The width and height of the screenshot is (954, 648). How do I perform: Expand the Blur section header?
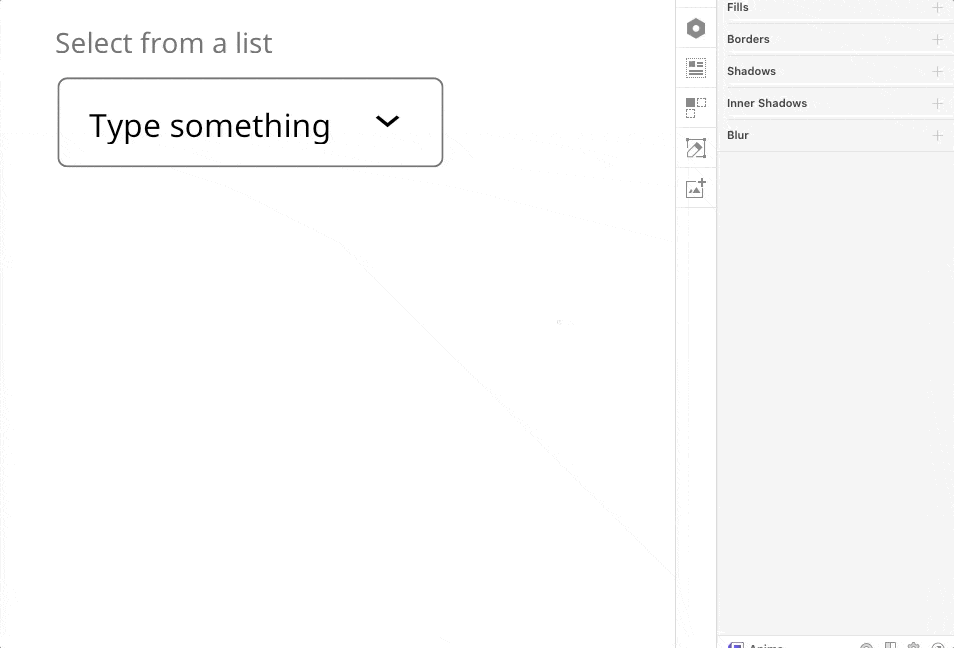tap(738, 136)
